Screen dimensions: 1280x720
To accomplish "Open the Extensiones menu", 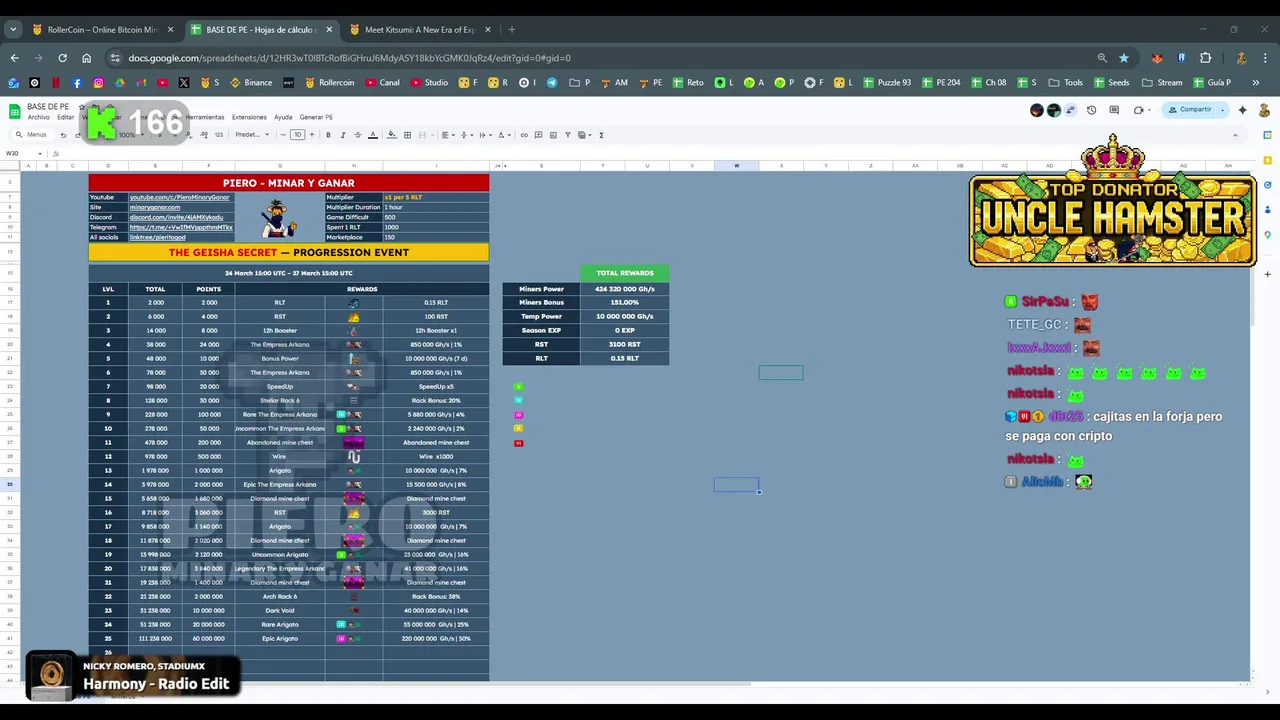I will (x=249, y=117).
